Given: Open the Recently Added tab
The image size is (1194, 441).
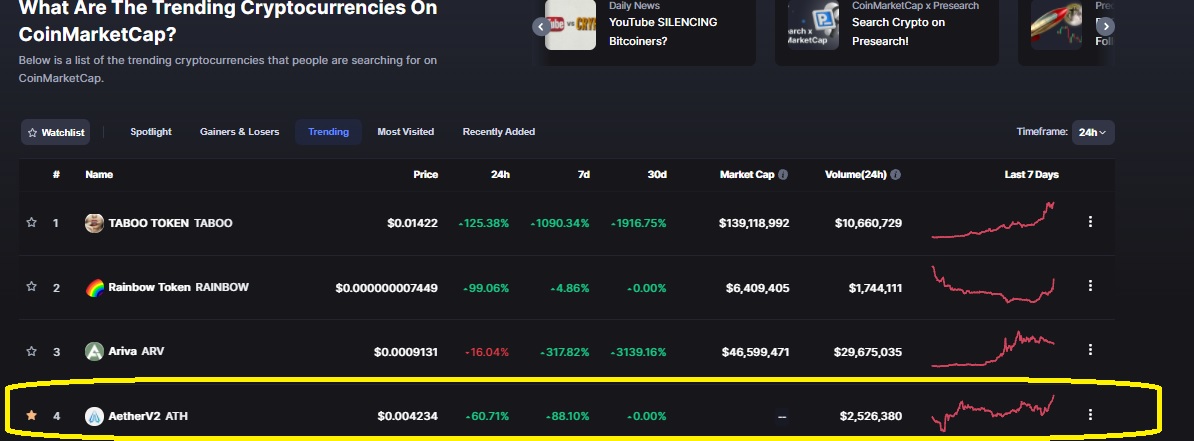Looking at the screenshot, I should pos(499,132).
